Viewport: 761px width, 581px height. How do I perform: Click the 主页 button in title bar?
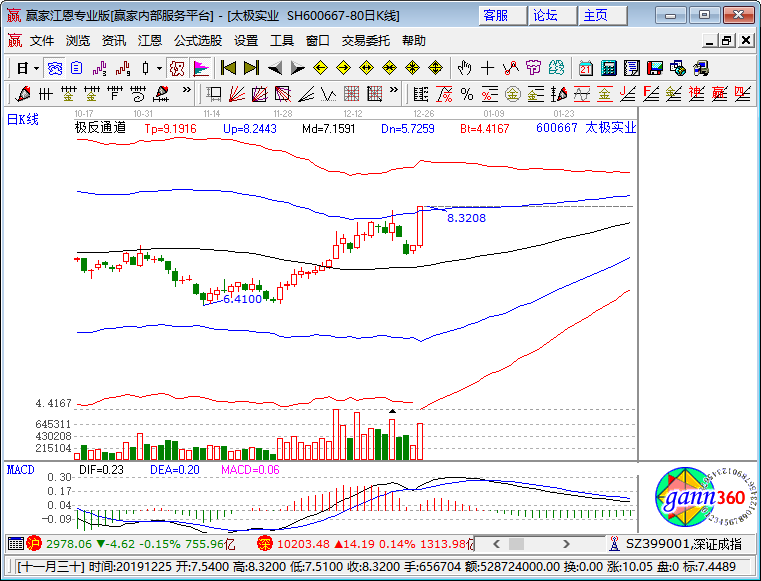(x=602, y=16)
